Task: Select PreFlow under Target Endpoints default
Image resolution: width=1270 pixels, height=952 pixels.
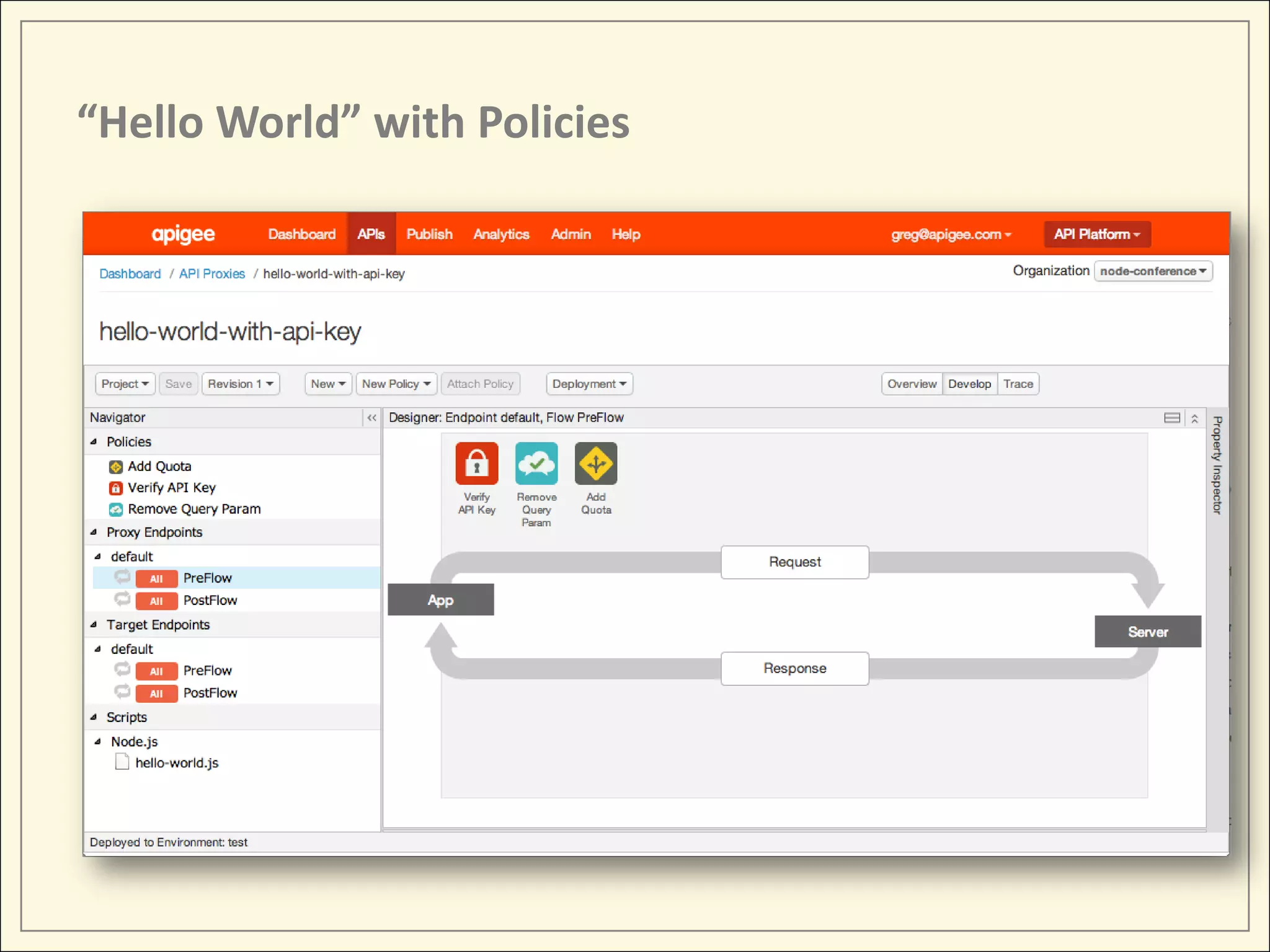Action: [208, 671]
